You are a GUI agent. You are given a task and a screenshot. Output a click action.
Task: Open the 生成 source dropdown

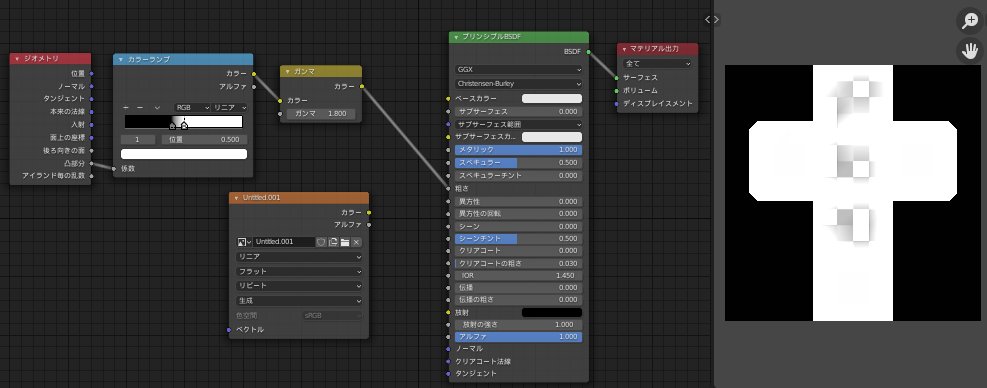pos(300,301)
